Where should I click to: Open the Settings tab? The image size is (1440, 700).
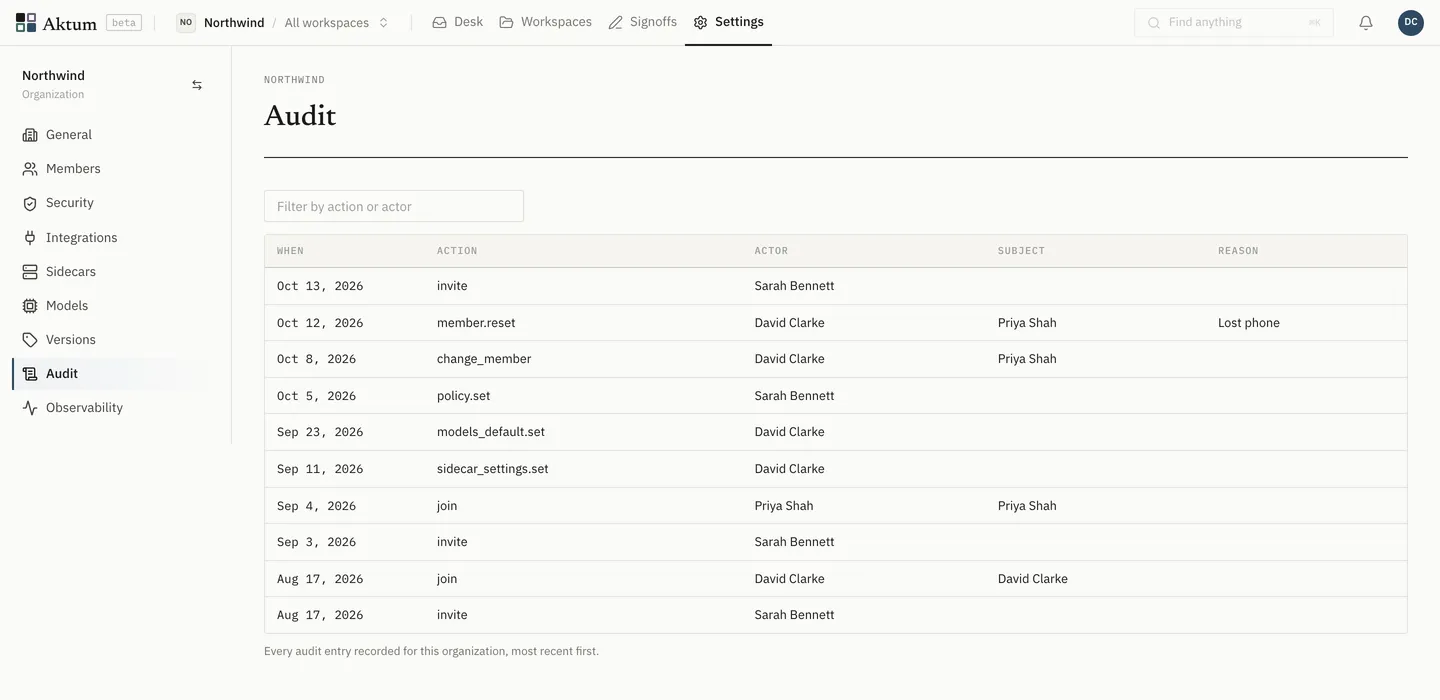(x=729, y=22)
